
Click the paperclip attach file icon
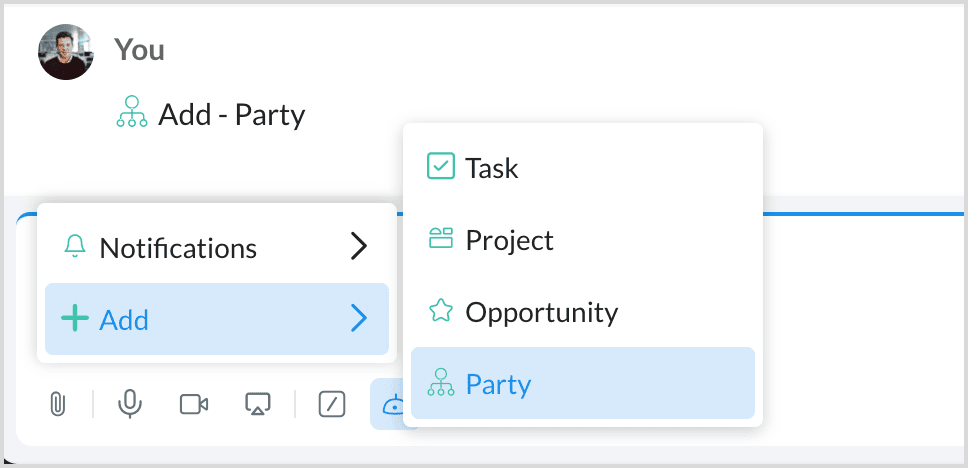tap(58, 404)
